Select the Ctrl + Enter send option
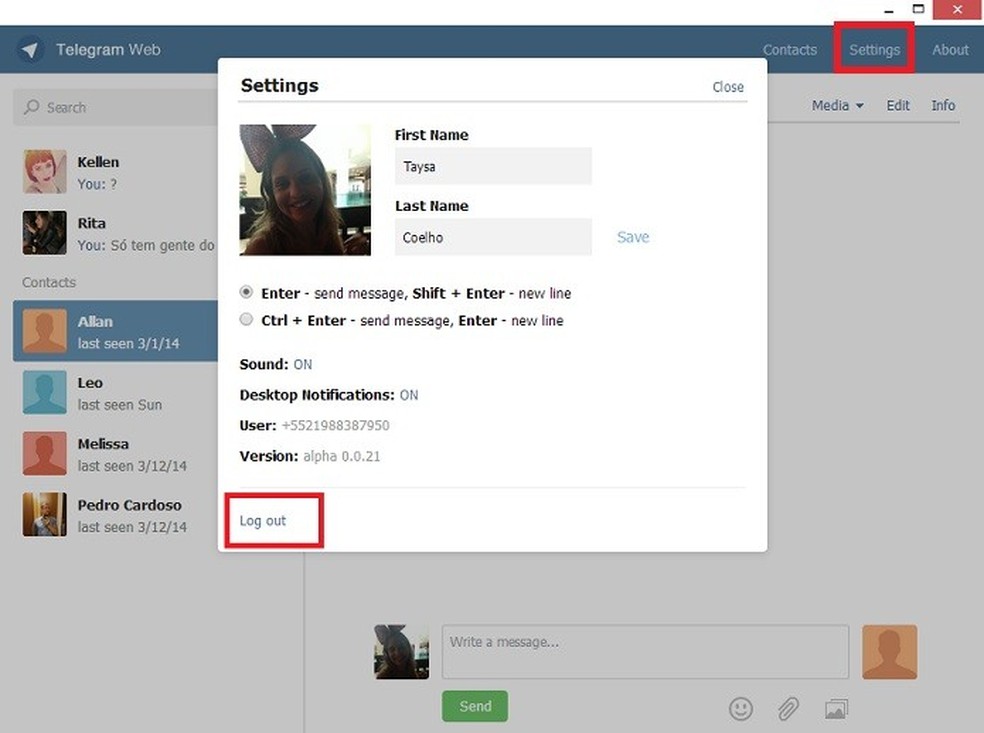This screenshot has height=733, width=984. coord(246,320)
